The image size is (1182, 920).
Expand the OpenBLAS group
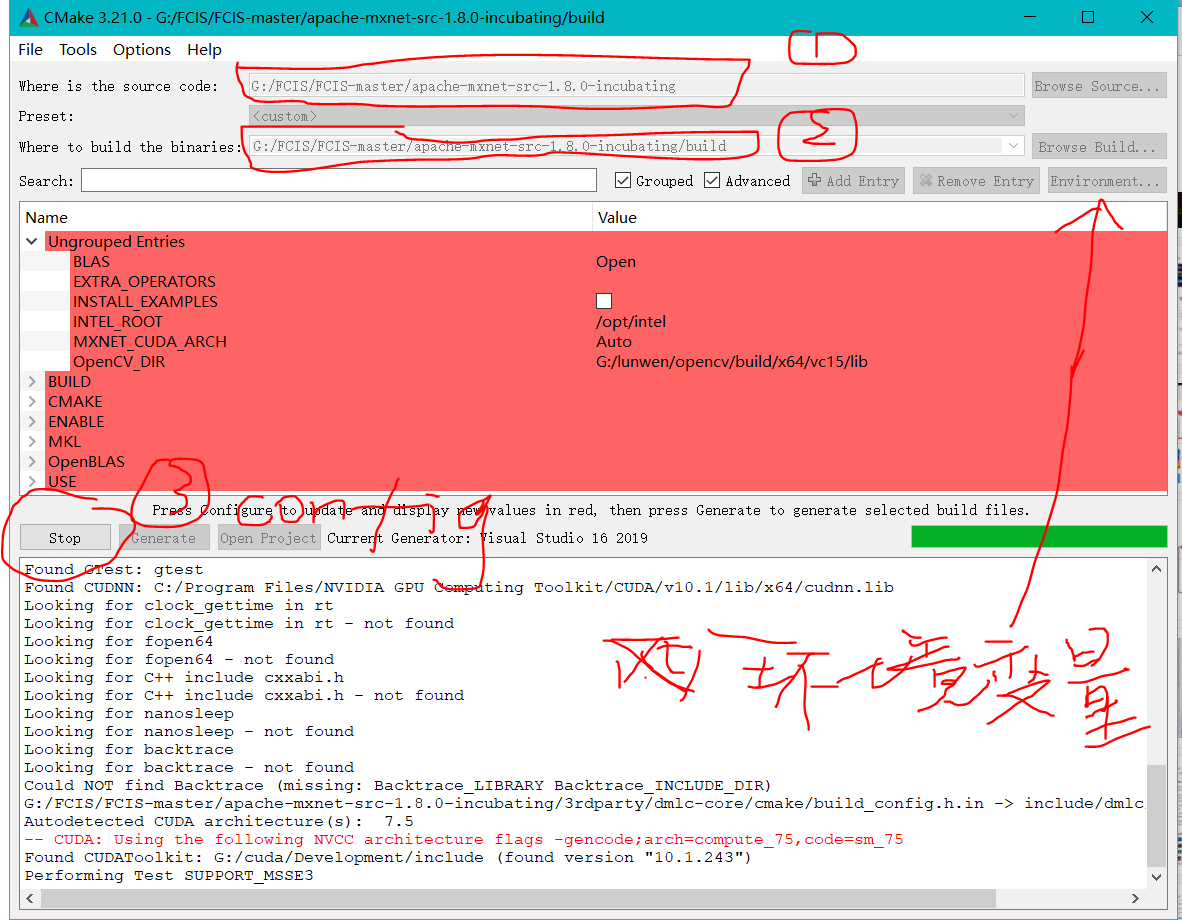tap(32, 462)
